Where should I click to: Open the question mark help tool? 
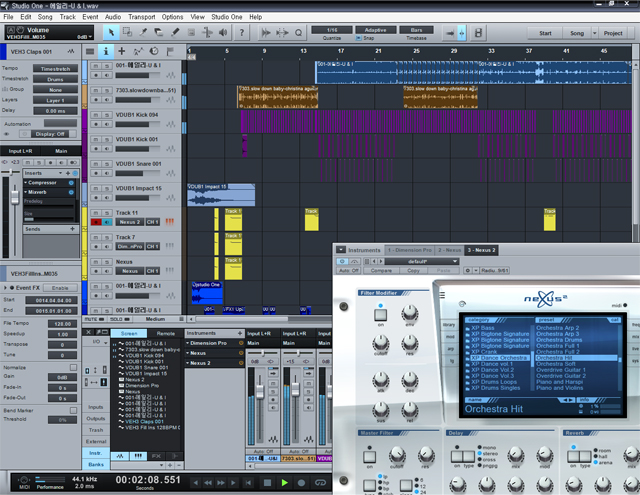tap(242, 32)
